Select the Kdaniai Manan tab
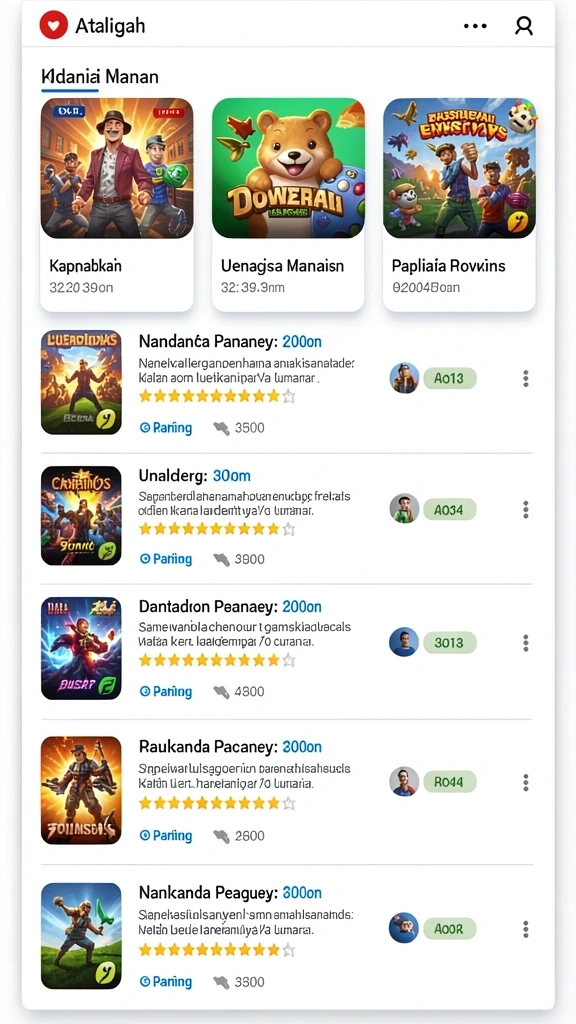Image resolution: width=576 pixels, height=1024 pixels. click(x=100, y=77)
